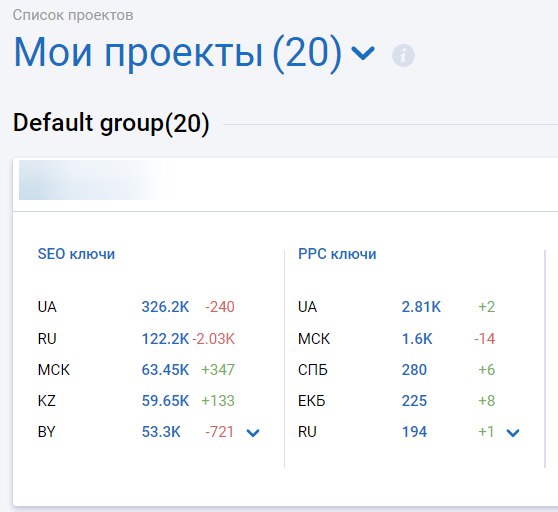
Task: Click the Мои проекты (20) heading
Action: click(177, 53)
